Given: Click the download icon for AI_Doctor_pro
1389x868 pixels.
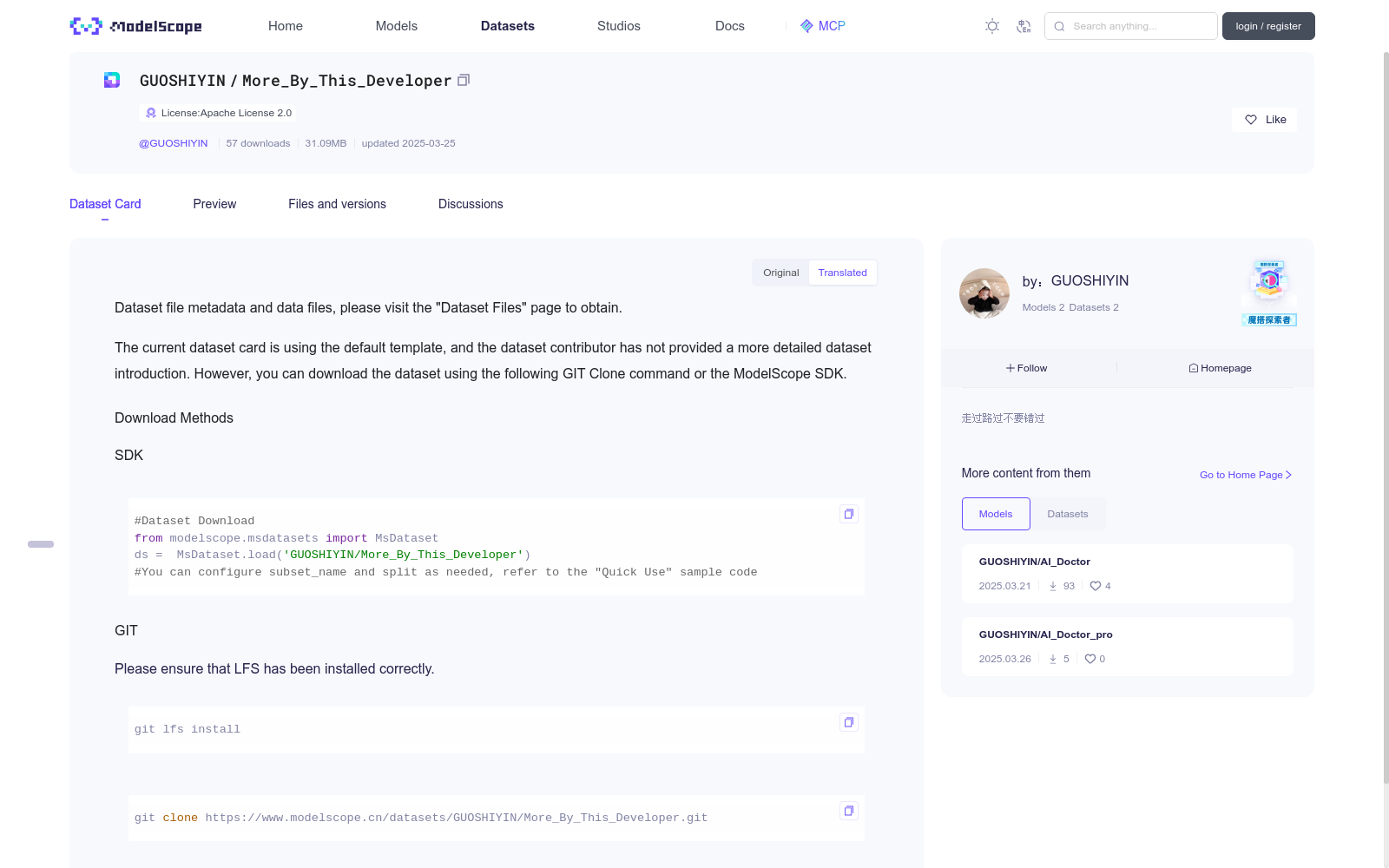Looking at the screenshot, I should click(x=1053, y=659).
